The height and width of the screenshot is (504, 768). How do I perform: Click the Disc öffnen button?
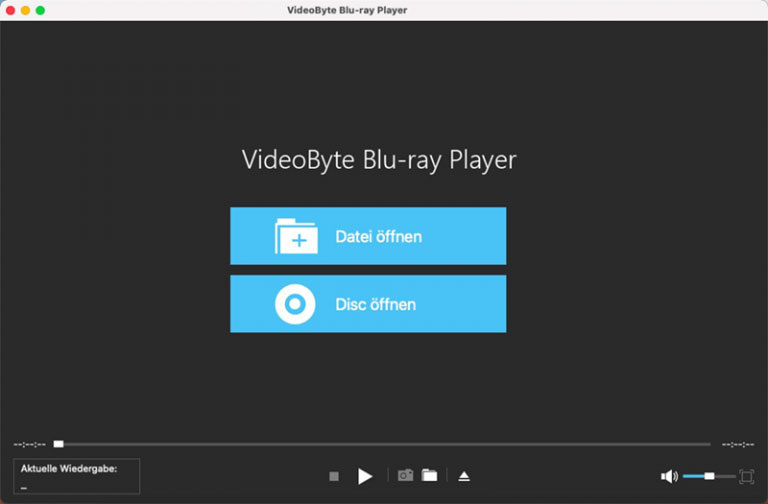click(368, 304)
